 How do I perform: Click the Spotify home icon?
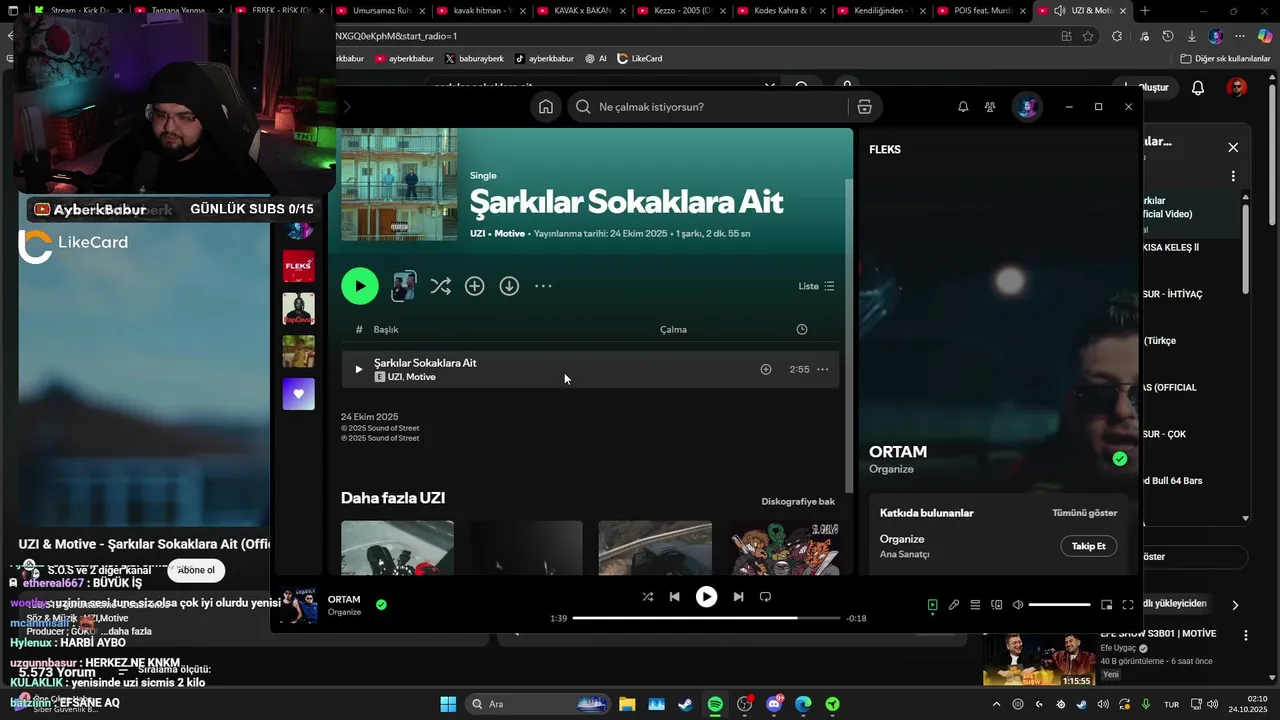[x=546, y=107]
